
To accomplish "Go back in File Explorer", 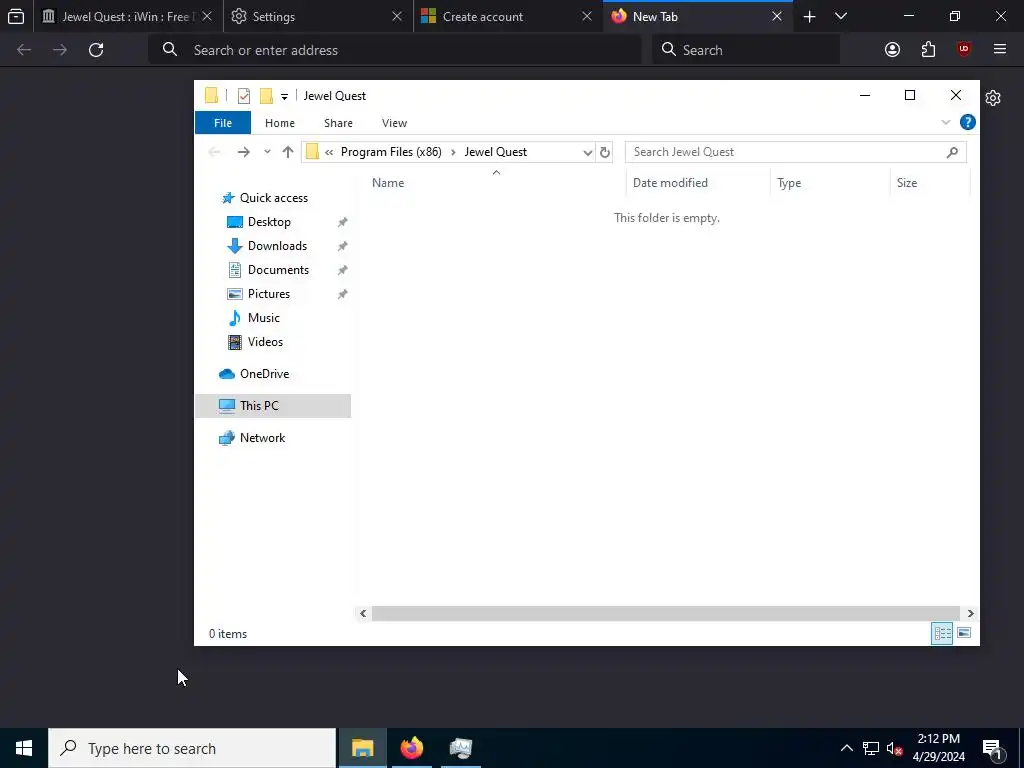I will 214,152.
